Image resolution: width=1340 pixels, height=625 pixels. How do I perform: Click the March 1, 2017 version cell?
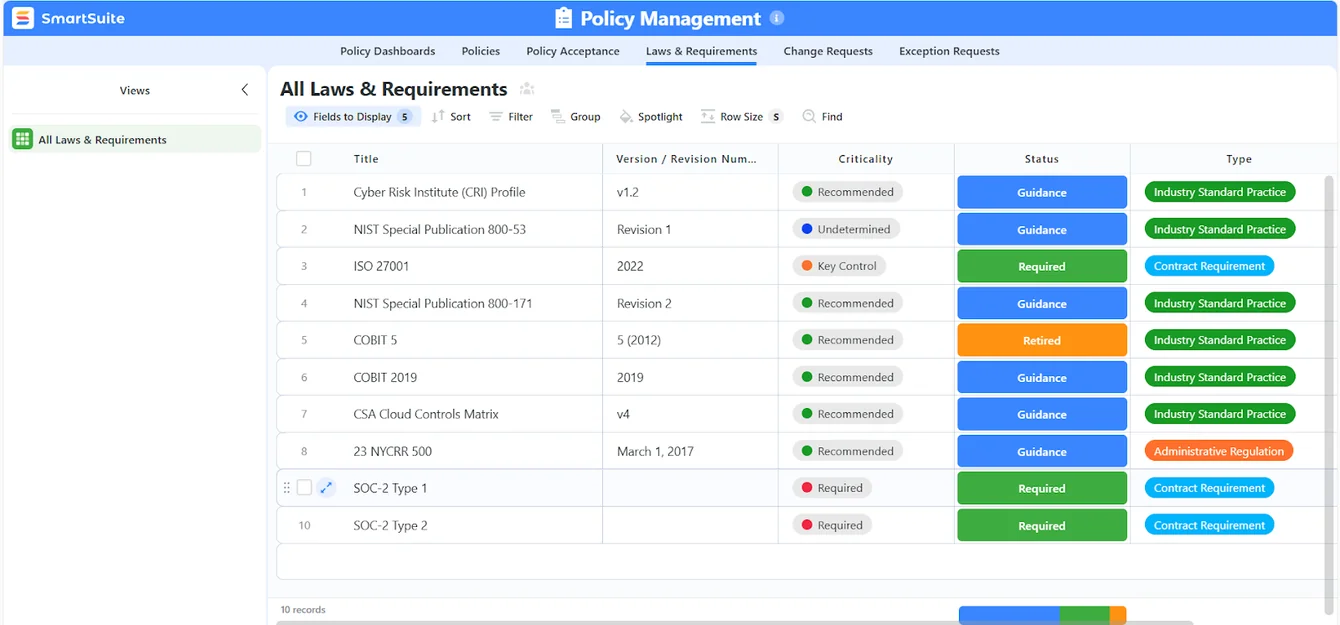(x=690, y=451)
